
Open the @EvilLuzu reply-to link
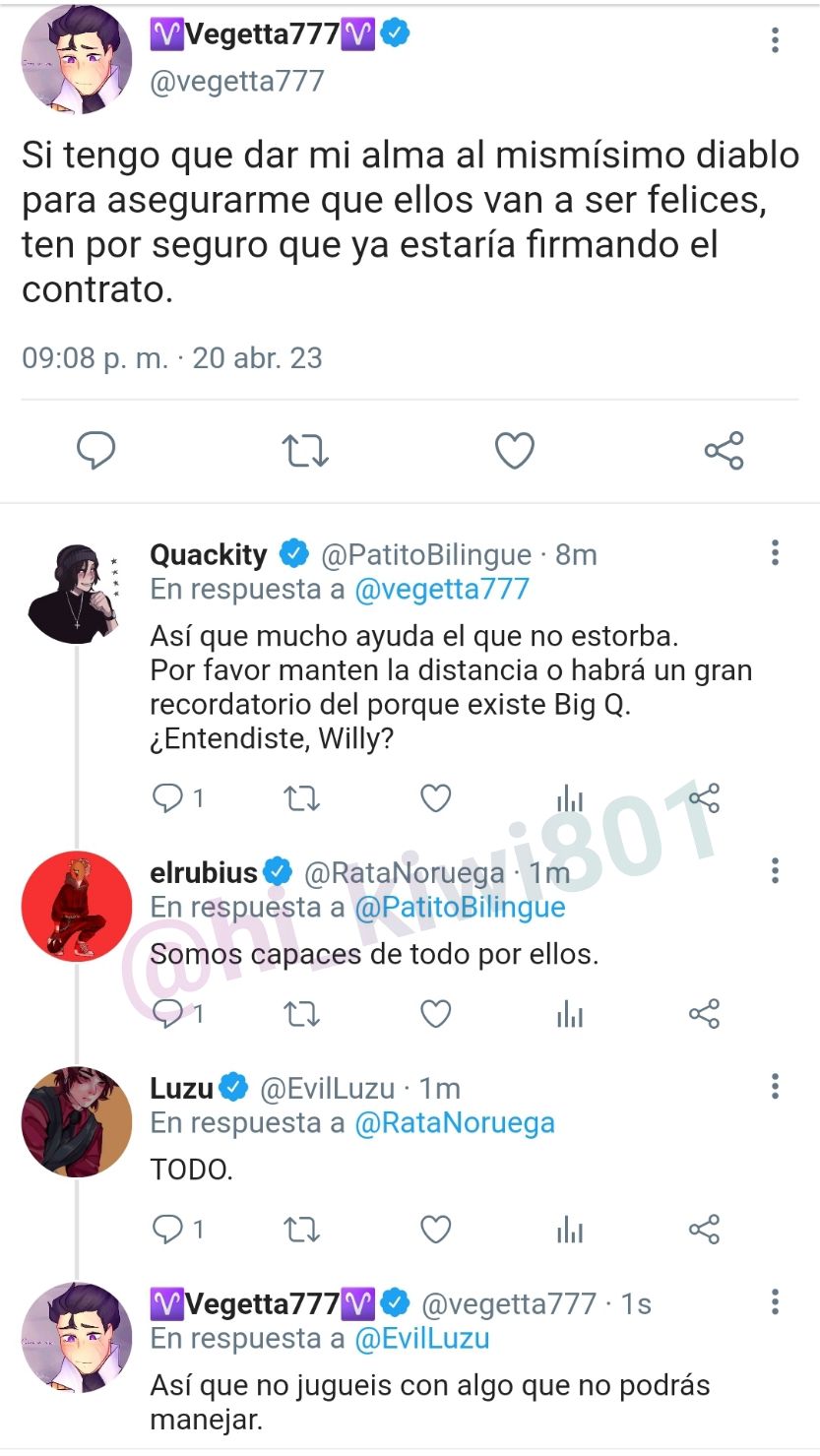coord(421,1339)
